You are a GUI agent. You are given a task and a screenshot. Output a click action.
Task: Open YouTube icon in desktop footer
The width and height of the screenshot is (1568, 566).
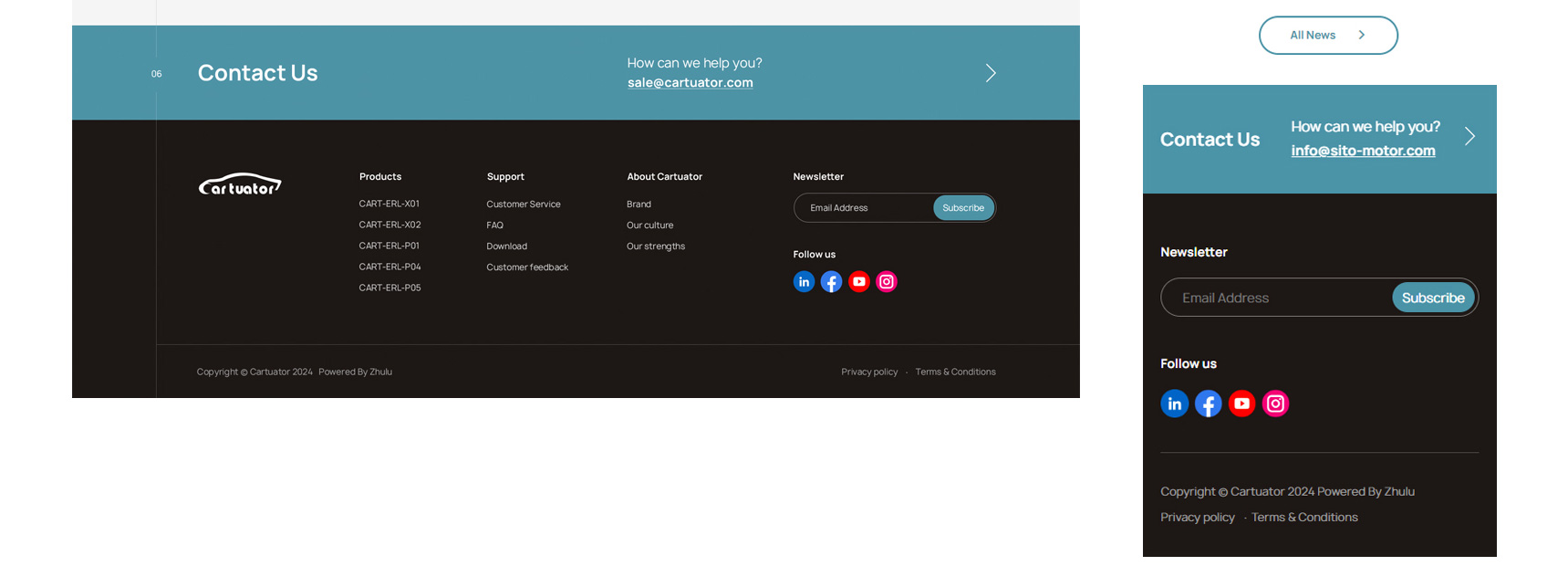pos(859,282)
